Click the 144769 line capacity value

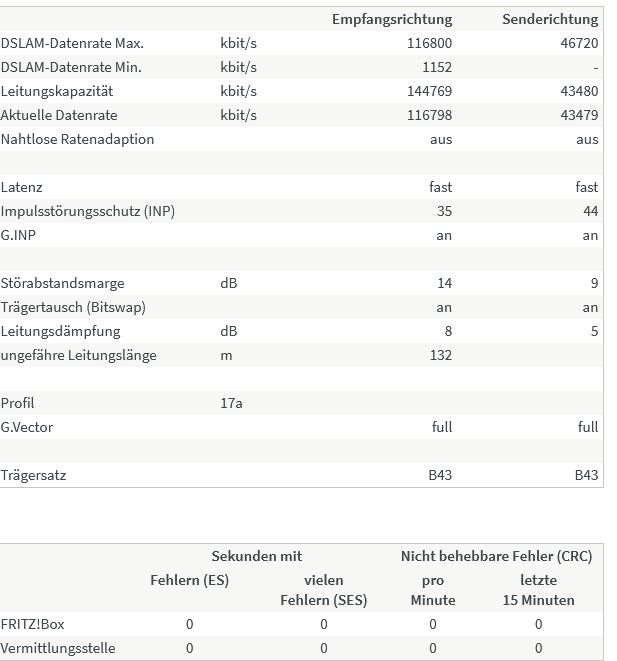(x=429, y=91)
